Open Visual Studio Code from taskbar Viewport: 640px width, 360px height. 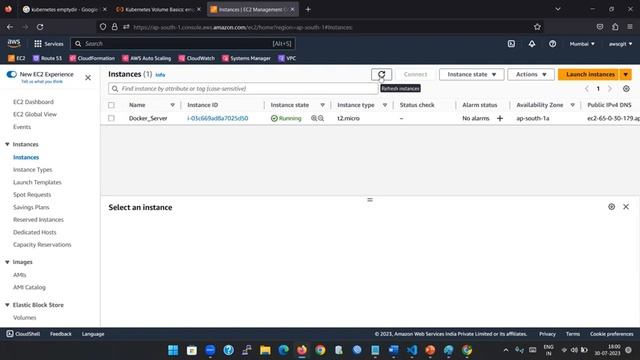412,350
